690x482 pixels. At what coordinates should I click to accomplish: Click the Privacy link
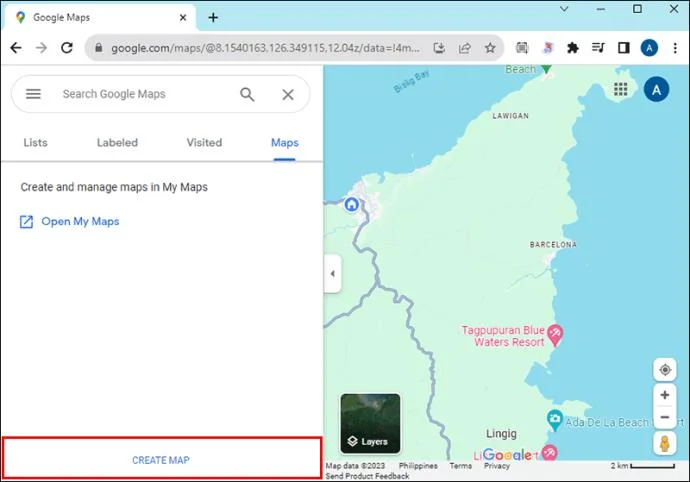pos(496,466)
